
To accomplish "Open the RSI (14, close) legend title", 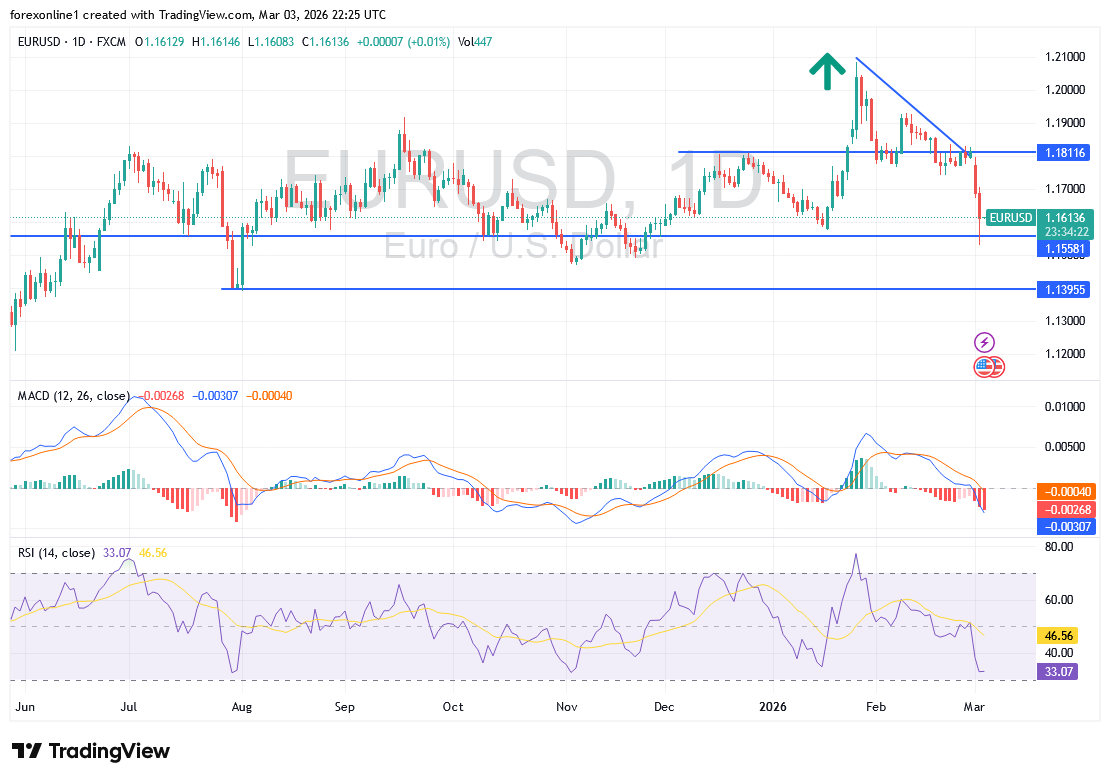I will pos(57,552).
